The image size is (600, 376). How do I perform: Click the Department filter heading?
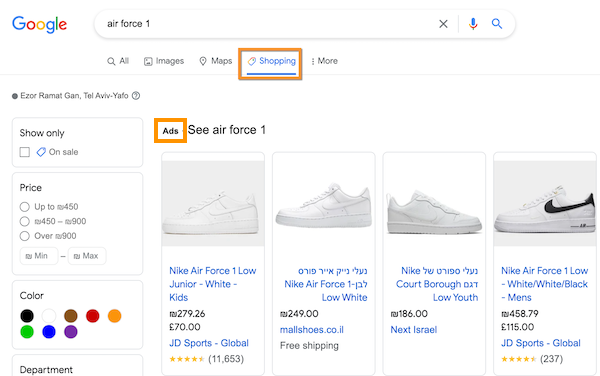point(46,370)
